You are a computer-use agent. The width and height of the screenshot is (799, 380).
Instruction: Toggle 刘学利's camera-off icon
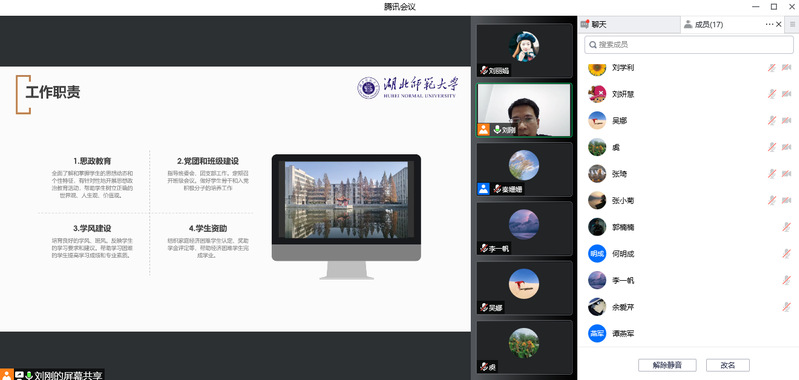(x=786, y=67)
